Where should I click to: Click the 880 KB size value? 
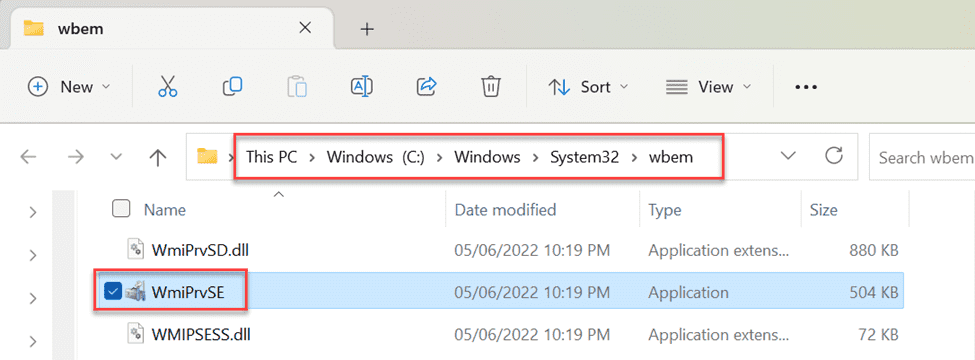point(874,251)
